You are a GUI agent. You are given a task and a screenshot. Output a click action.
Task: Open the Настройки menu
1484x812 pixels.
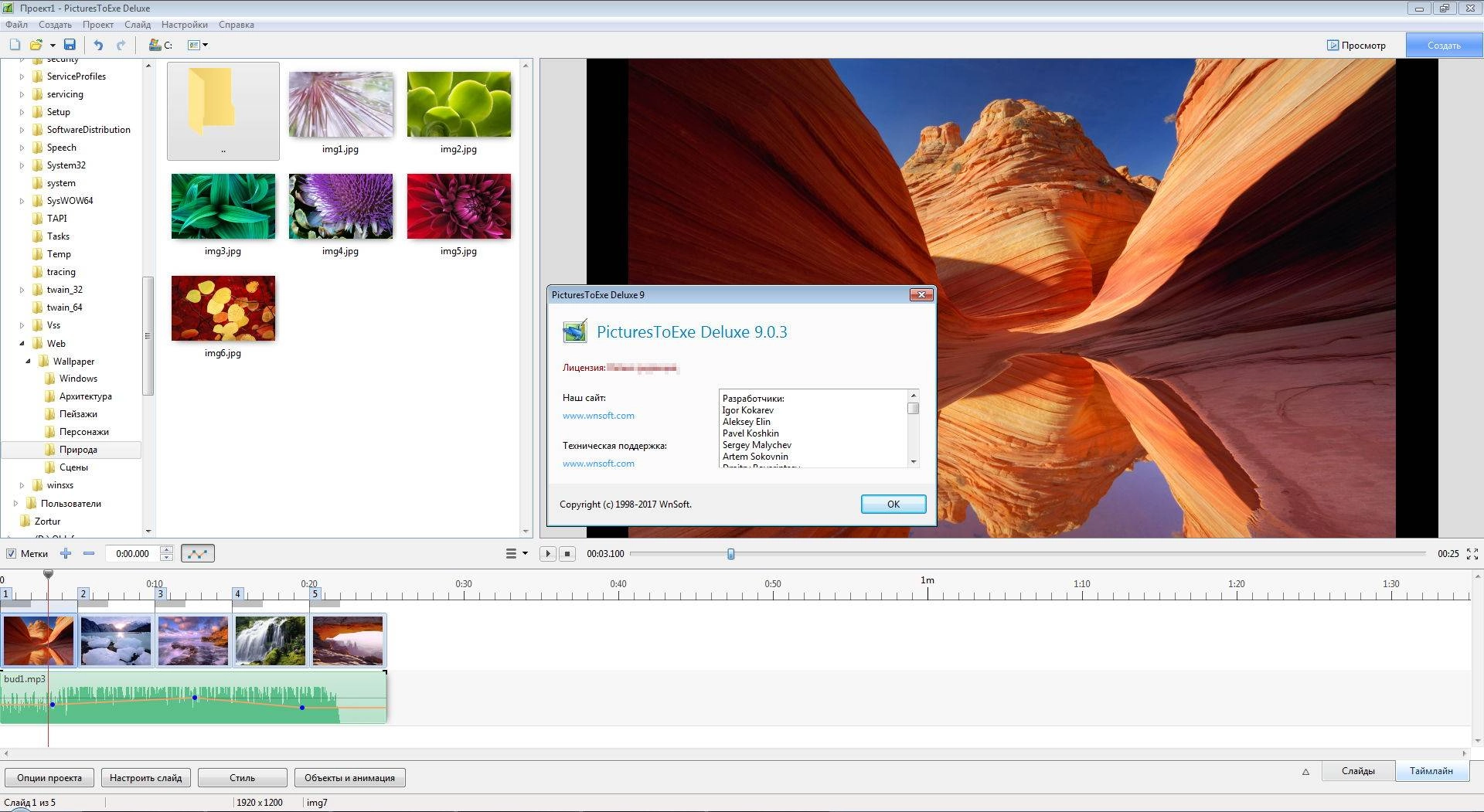(184, 25)
